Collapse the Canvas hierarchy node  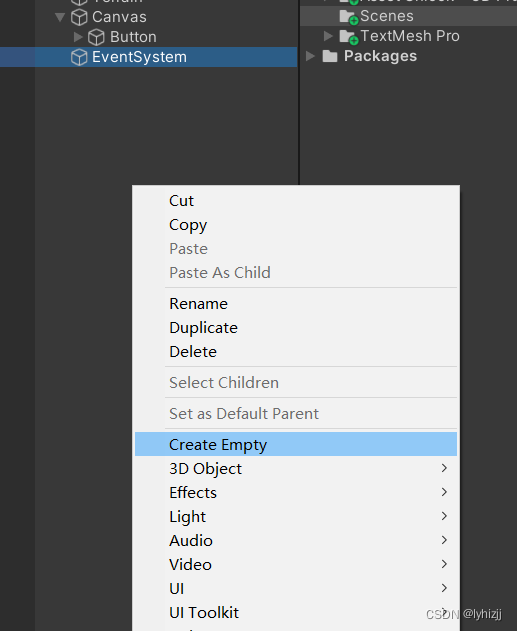[x=60, y=17]
